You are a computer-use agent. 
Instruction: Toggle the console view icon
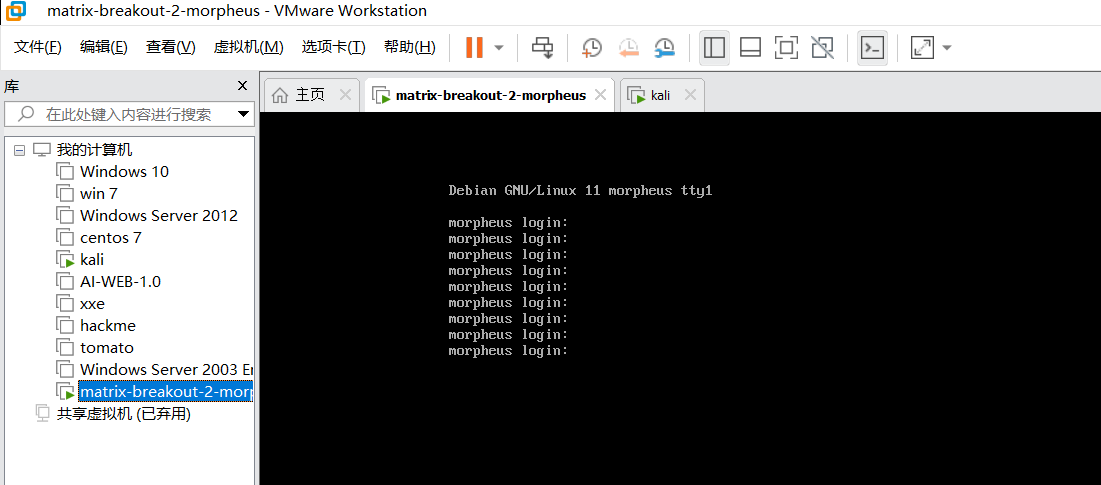pyautogui.click(x=873, y=48)
